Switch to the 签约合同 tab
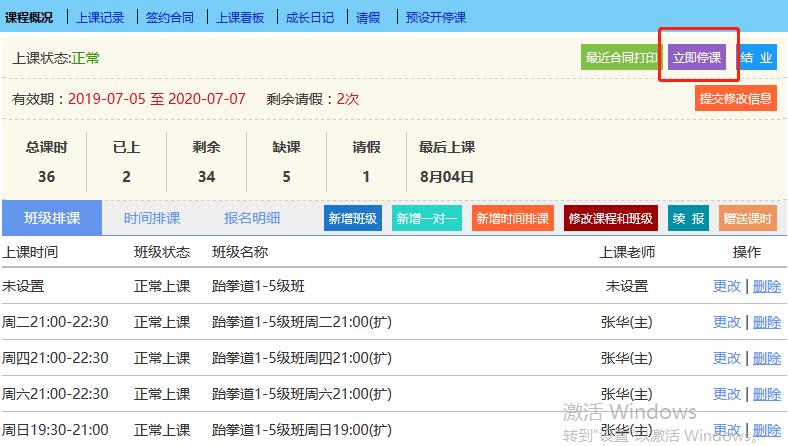This screenshot has height=446, width=788. point(170,17)
